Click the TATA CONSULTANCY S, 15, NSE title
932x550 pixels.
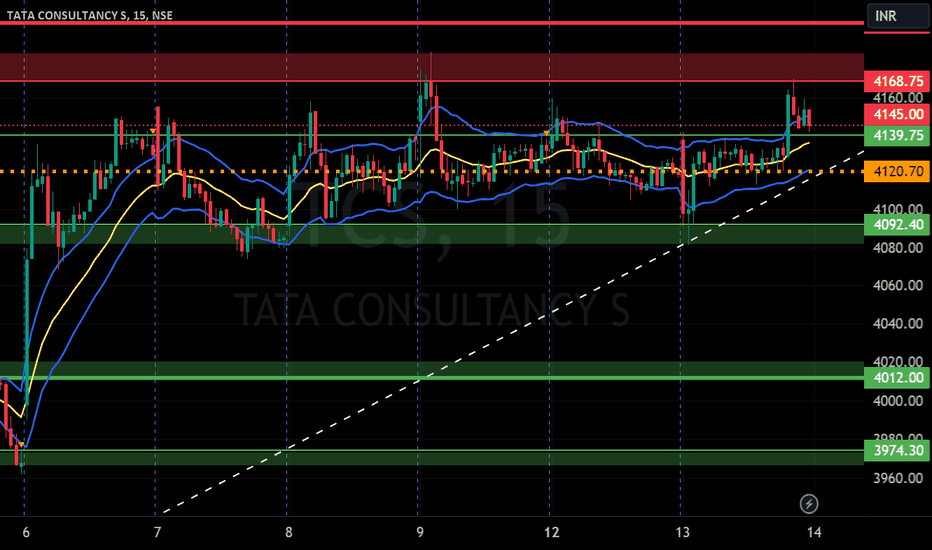[x=90, y=15]
